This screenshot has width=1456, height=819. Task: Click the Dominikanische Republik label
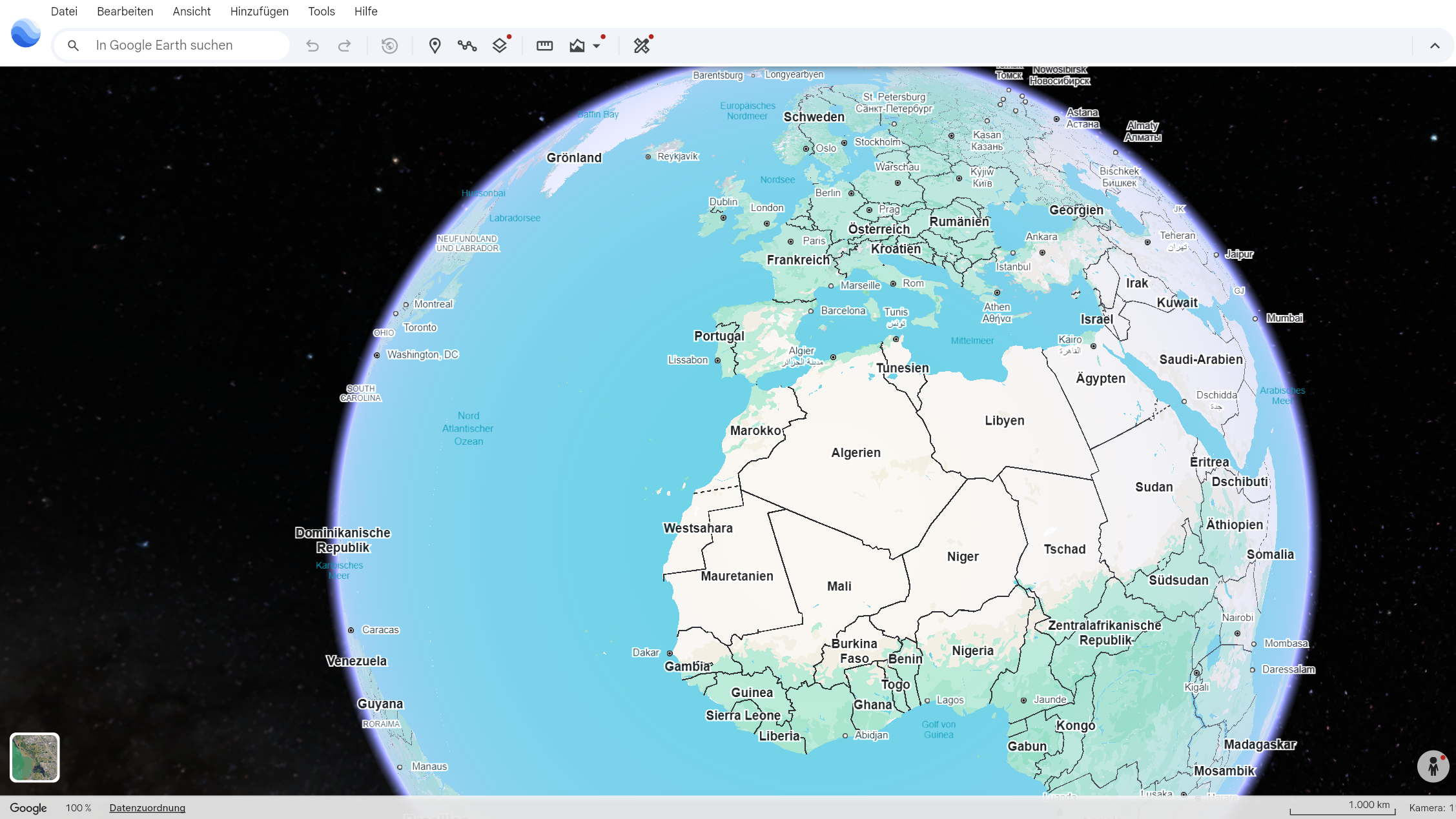343,541
